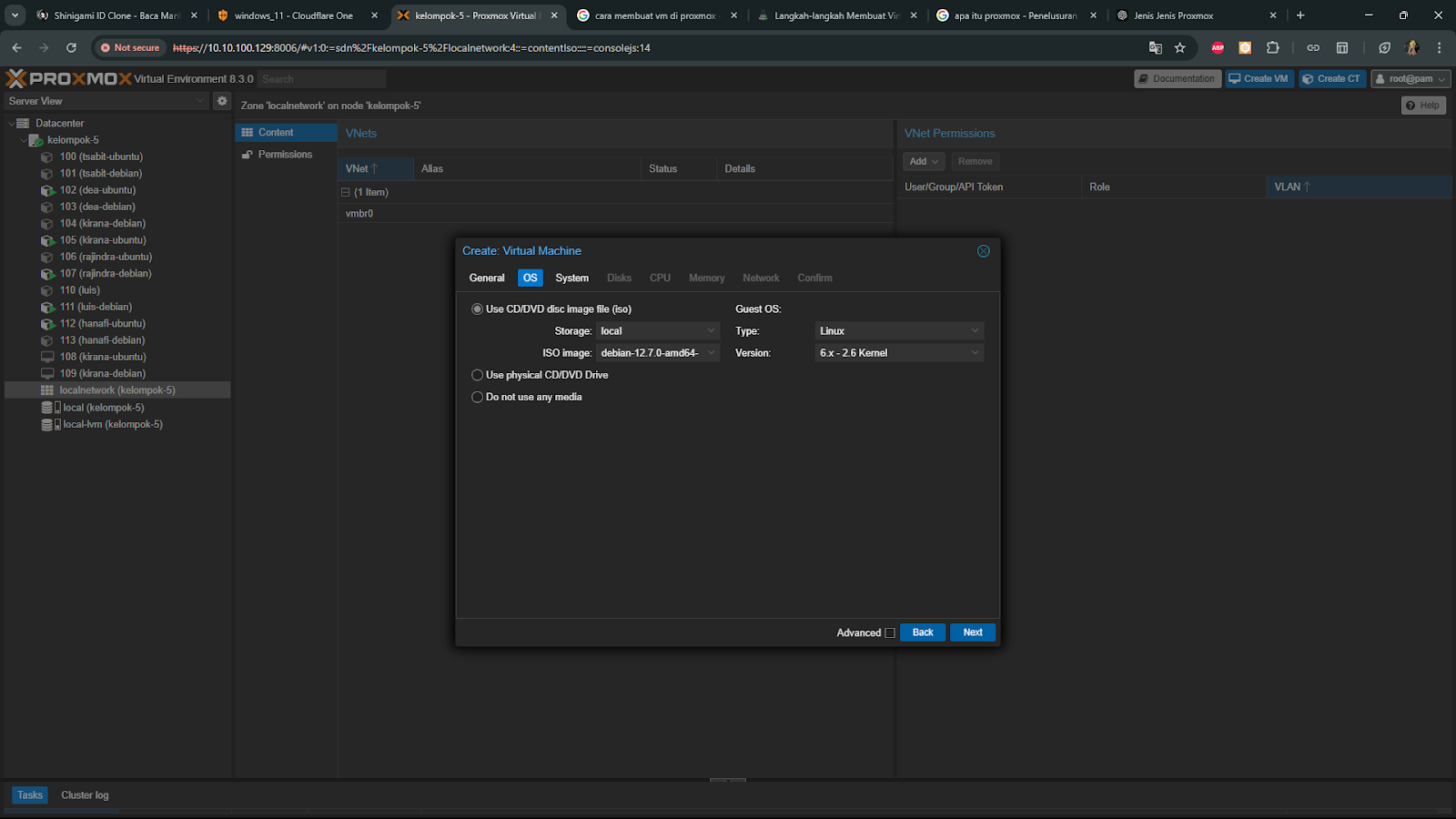Image resolution: width=1456 pixels, height=819 pixels.
Task: Open the Add dropdown in VNet Permissions
Action: click(924, 162)
